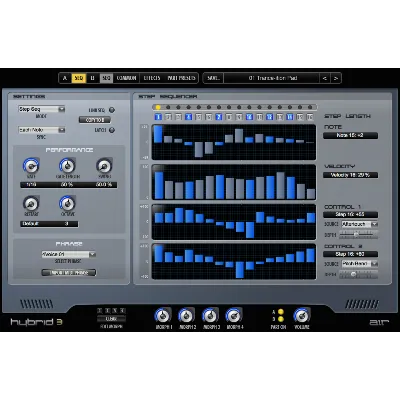Click the Control 1 step value readout

pyautogui.click(x=350, y=214)
